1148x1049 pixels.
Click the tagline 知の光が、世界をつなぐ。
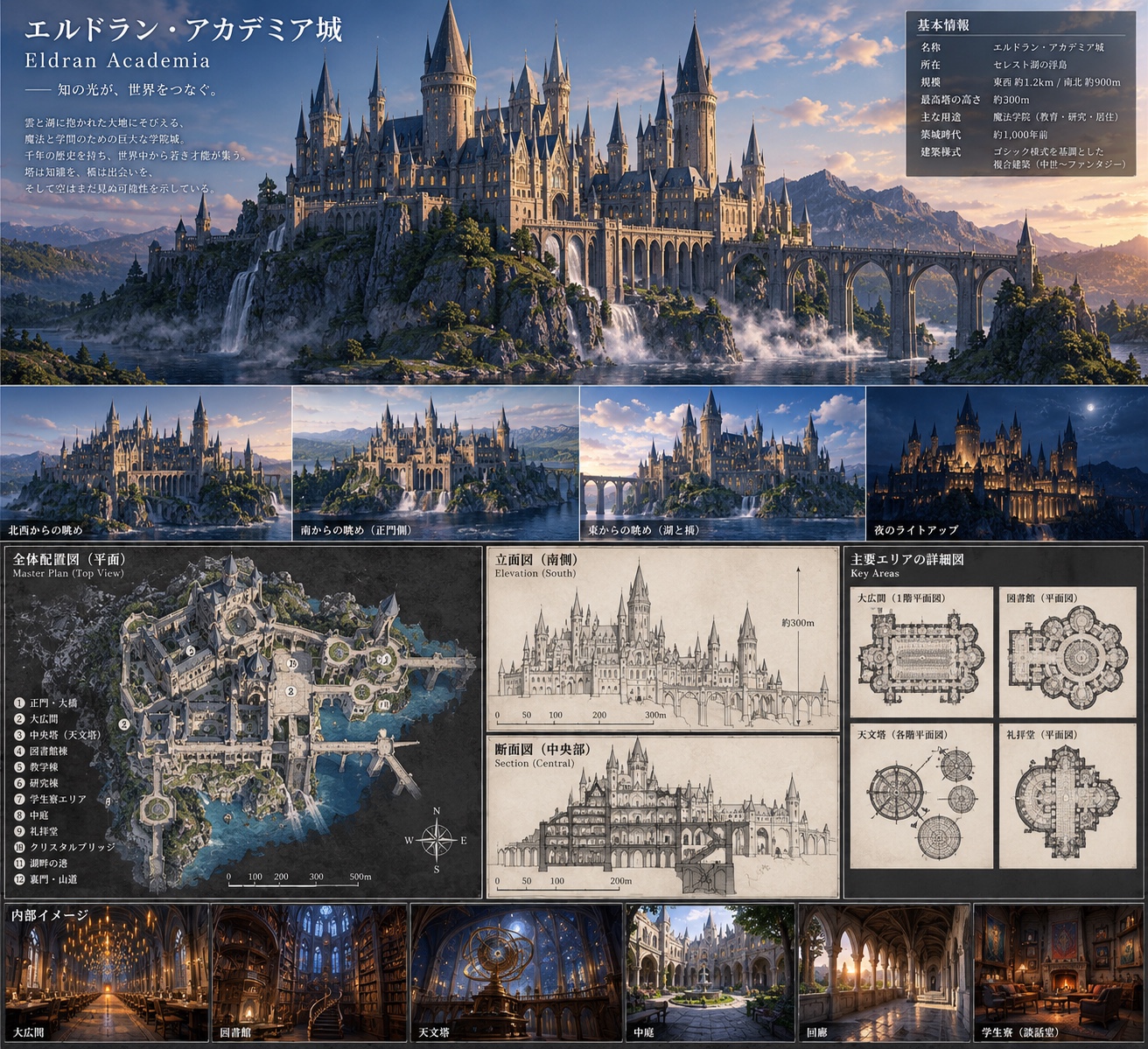tap(137, 90)
